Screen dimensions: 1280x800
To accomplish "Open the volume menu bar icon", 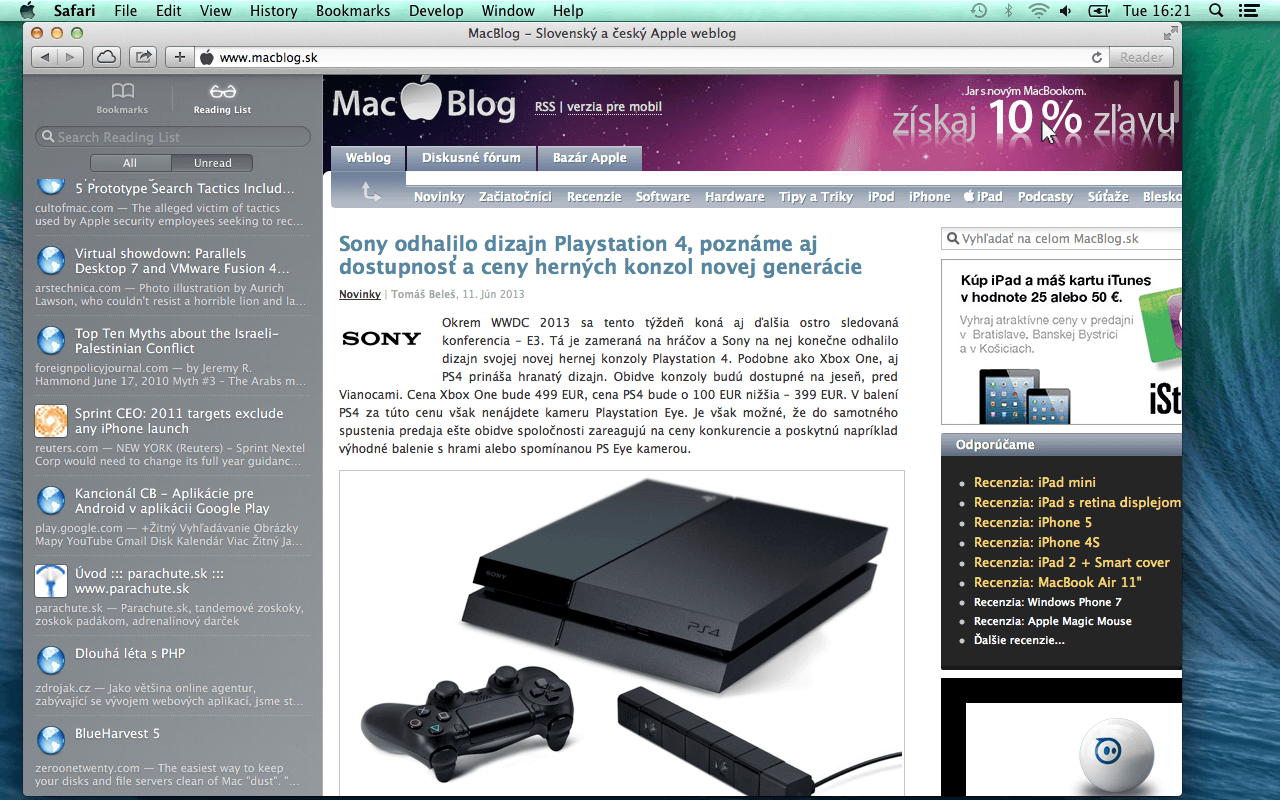I will 1065,11.
